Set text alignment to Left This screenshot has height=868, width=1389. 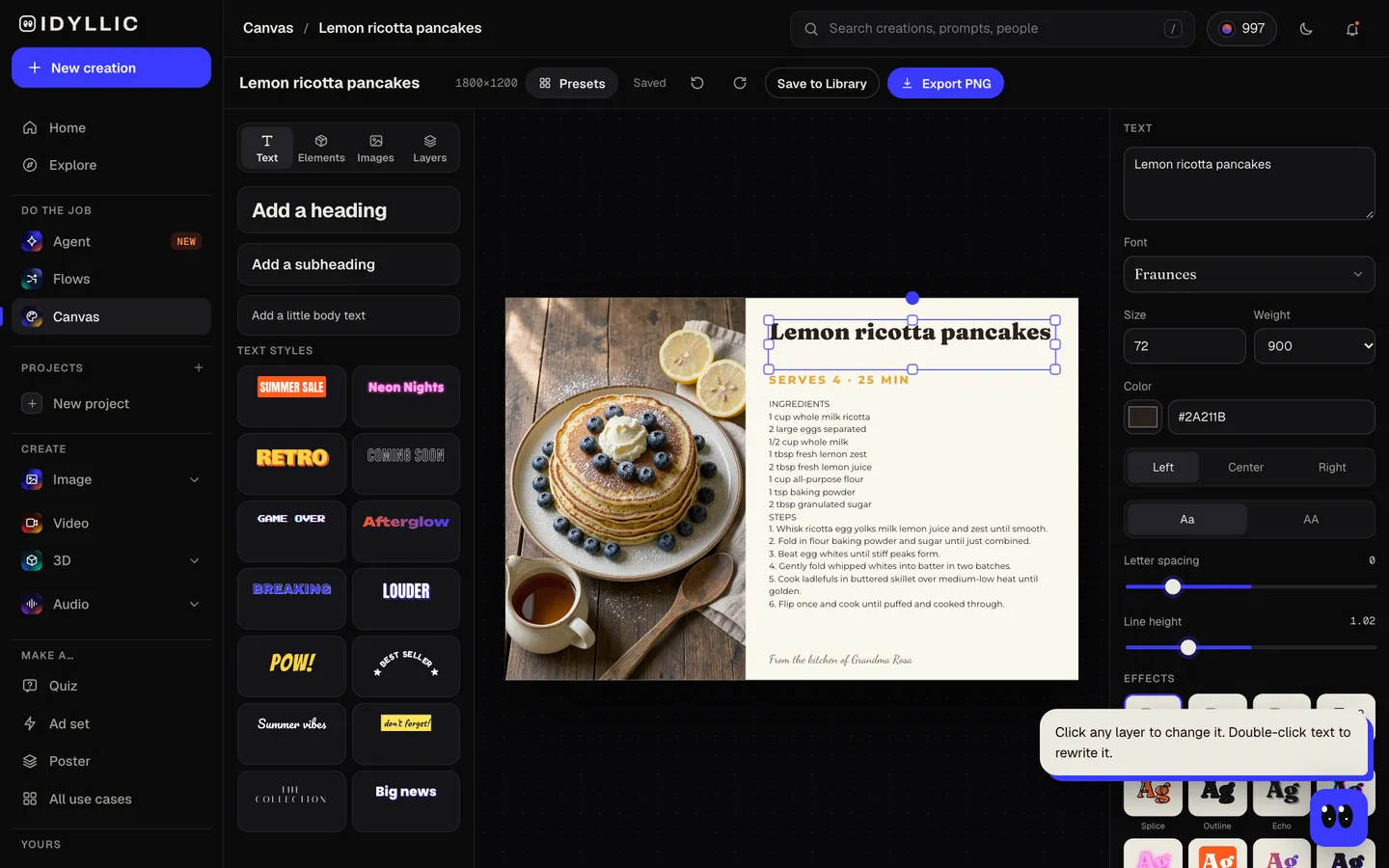click(1163, 467)
